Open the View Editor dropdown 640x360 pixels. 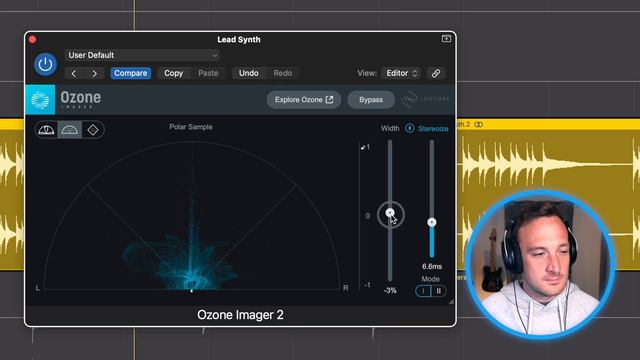(x=401, y=73)
